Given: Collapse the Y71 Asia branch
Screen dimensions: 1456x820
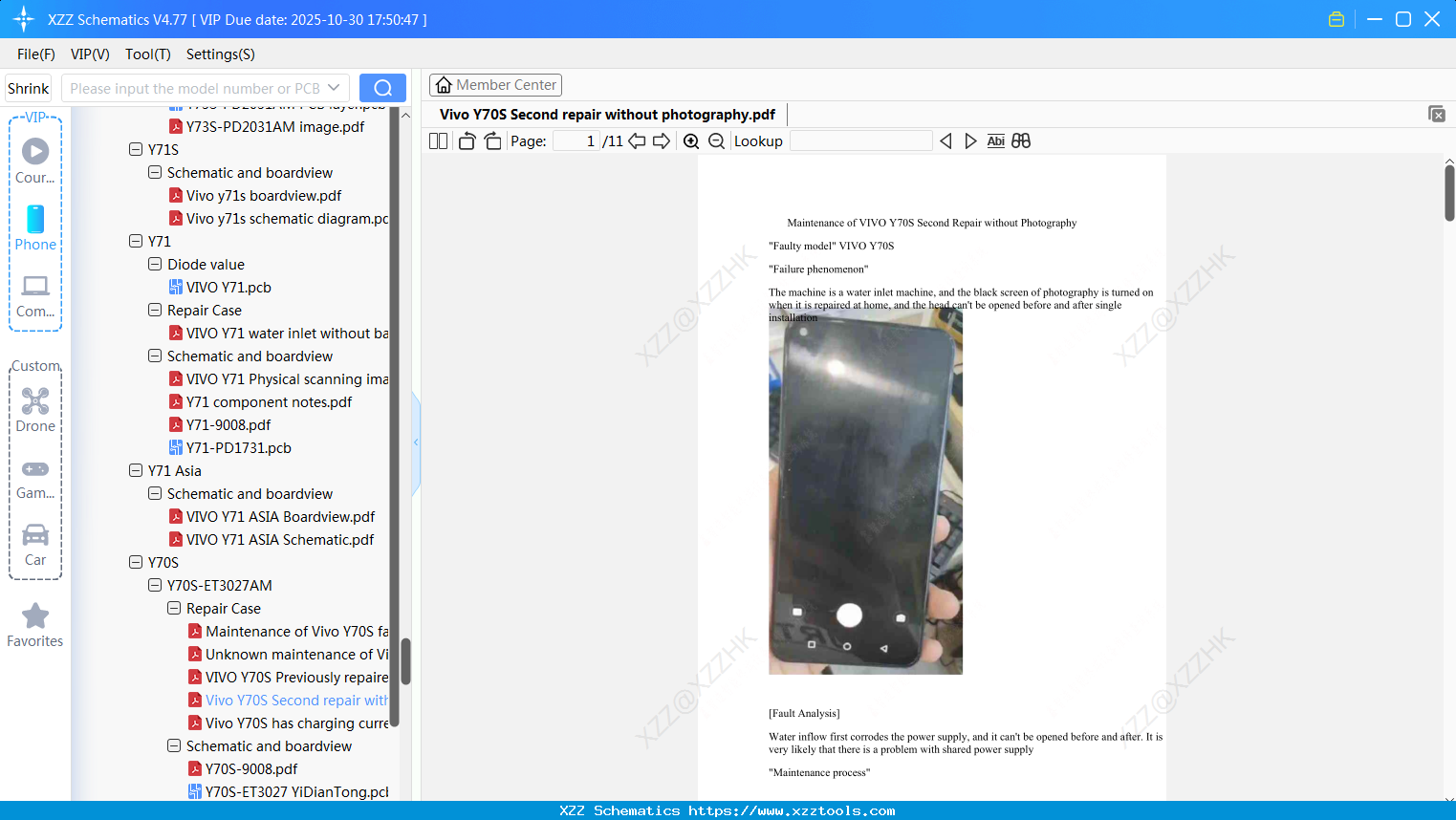Looking at the screenshot, I should pos(136,470).
